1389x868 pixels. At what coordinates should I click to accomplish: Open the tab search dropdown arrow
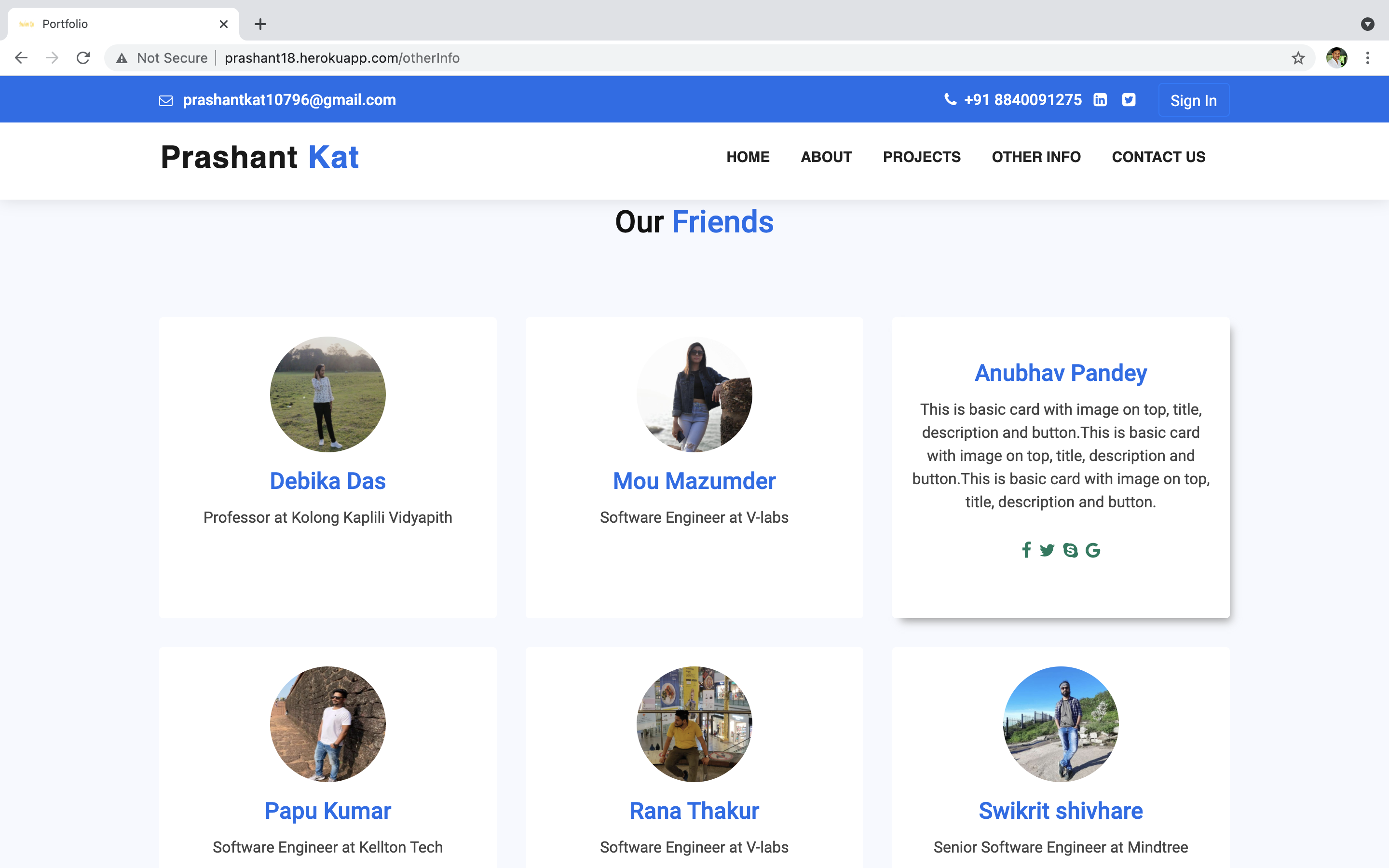1368,24
